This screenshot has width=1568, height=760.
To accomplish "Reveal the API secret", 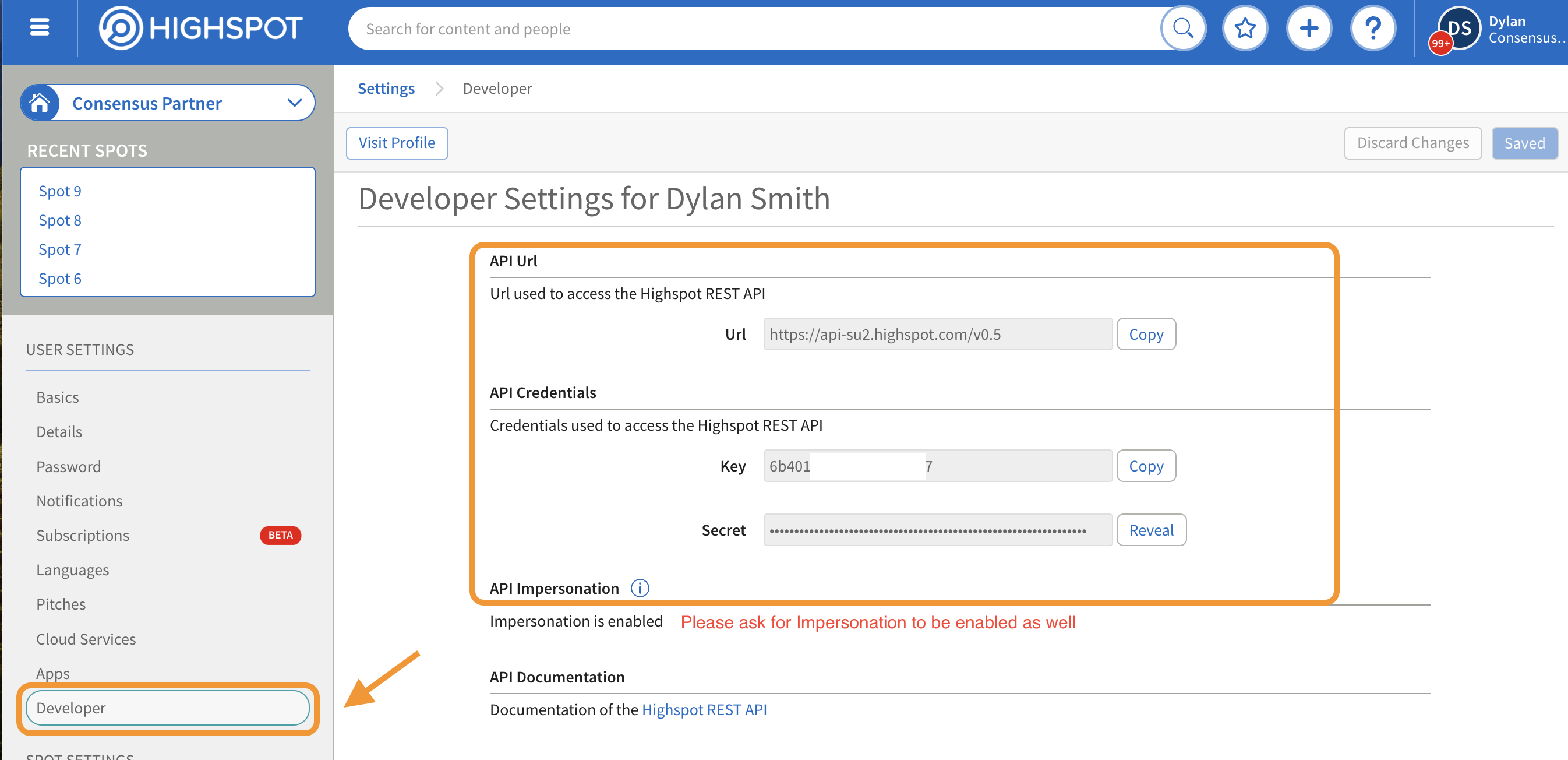I will coord(1151,530).
